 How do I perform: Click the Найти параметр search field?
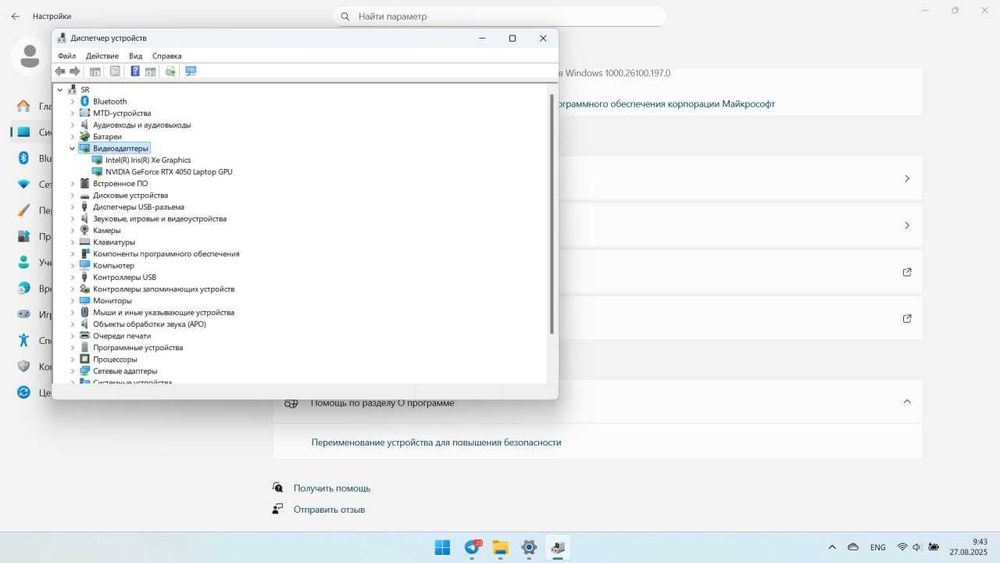click(499, 16)
